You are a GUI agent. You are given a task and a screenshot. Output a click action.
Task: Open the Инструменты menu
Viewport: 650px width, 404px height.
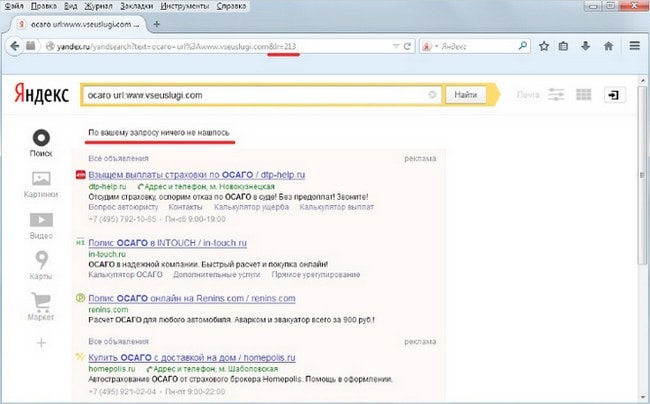pos(185,6)
